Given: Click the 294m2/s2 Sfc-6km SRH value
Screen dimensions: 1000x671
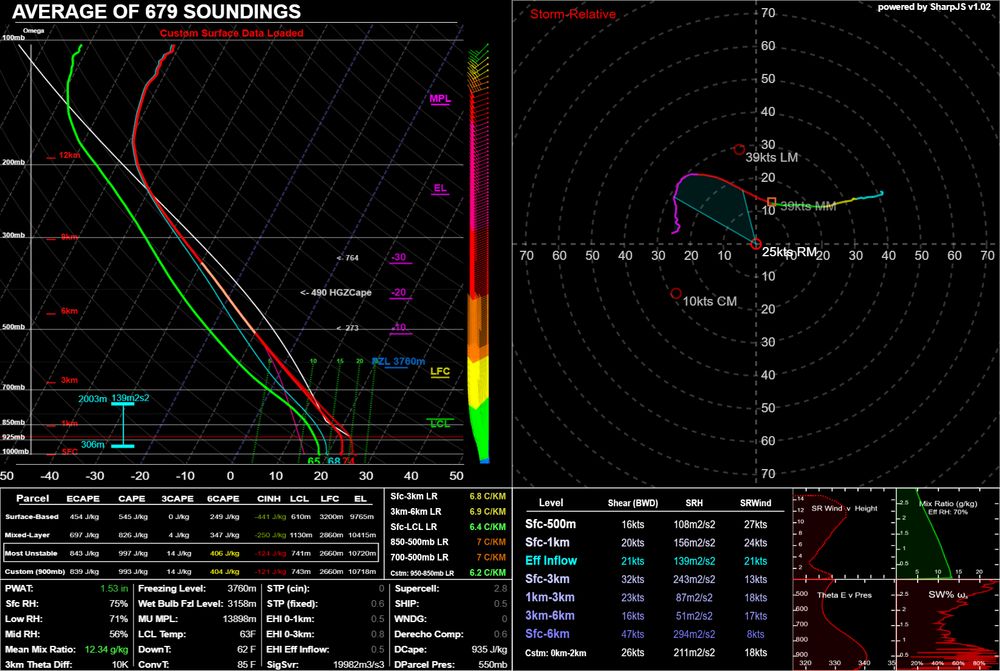Looking at the screenshot, I should 694,634.
